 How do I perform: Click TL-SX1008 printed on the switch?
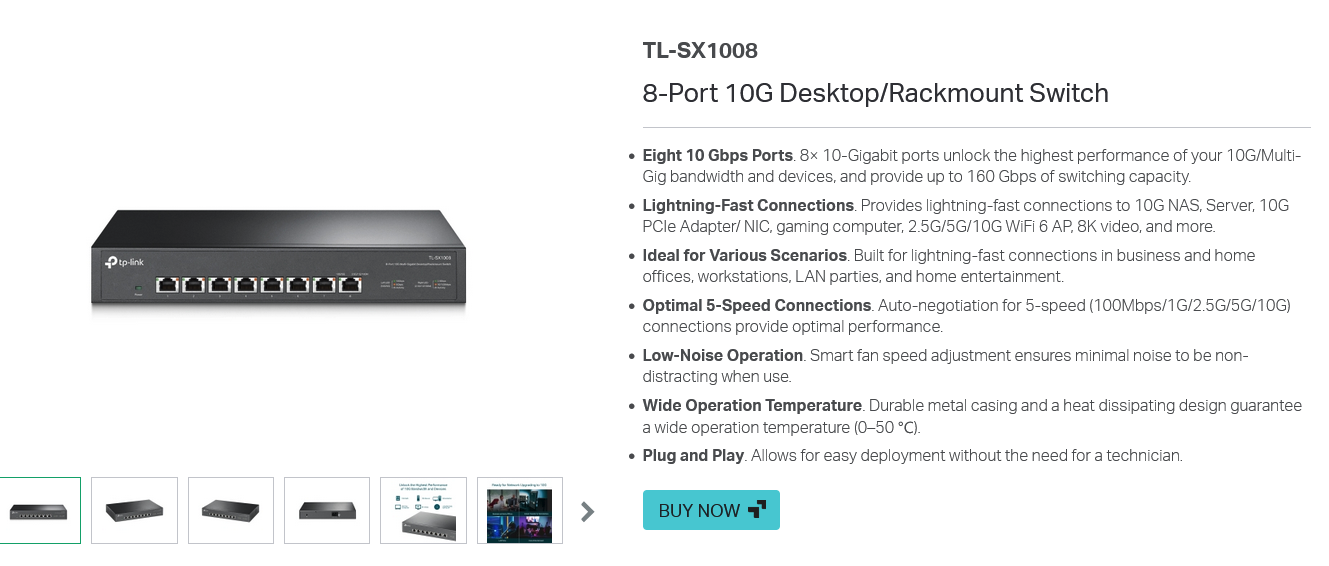439,258
